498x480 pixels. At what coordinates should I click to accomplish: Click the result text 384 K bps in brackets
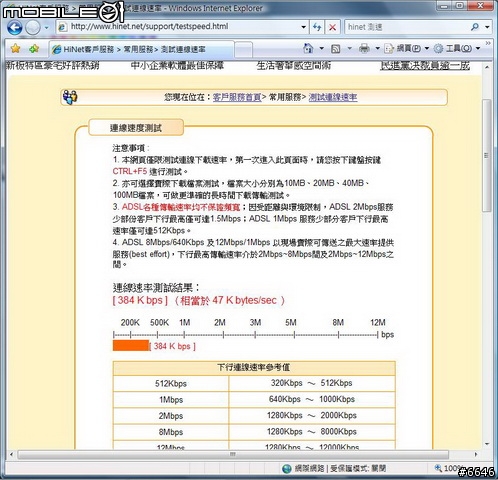point(140,300)
